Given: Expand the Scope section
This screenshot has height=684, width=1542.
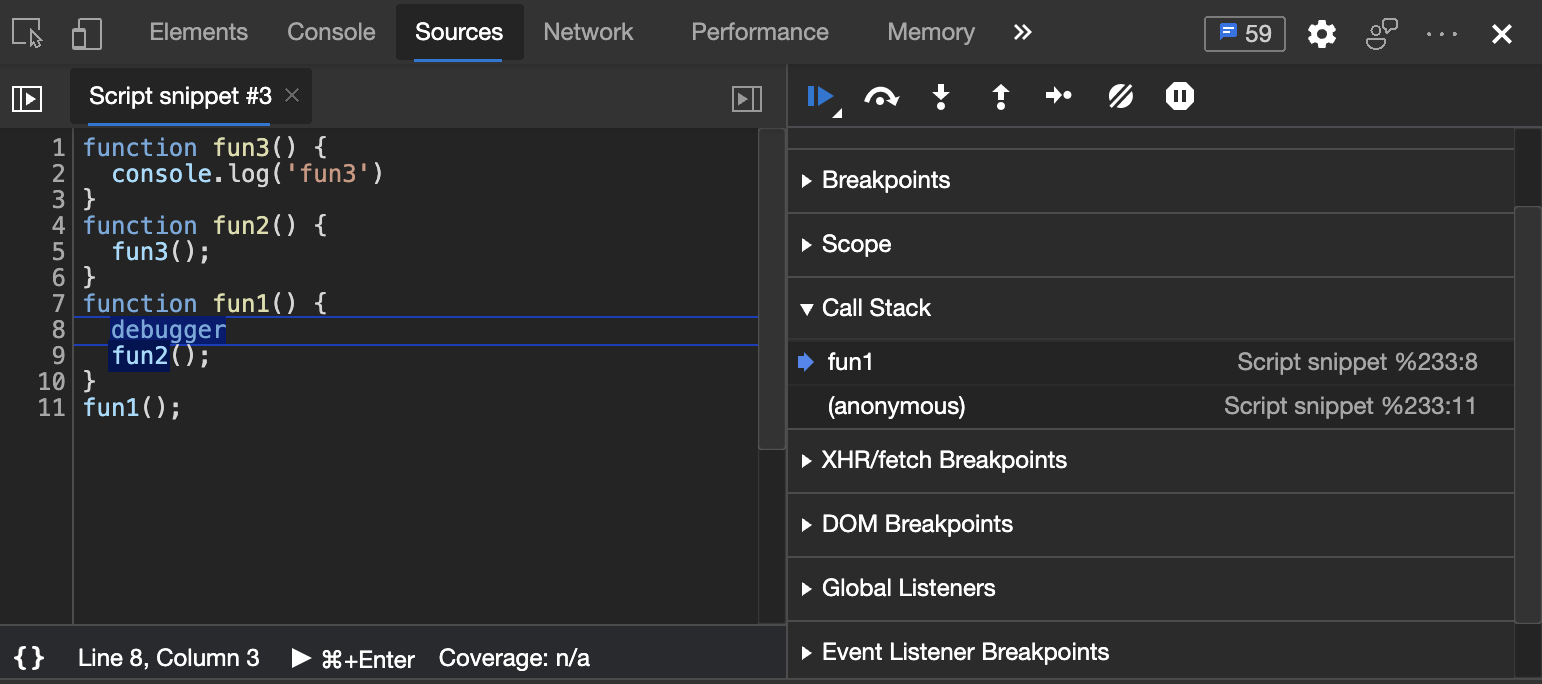Looking at the screenshot, I should (856, 245).
